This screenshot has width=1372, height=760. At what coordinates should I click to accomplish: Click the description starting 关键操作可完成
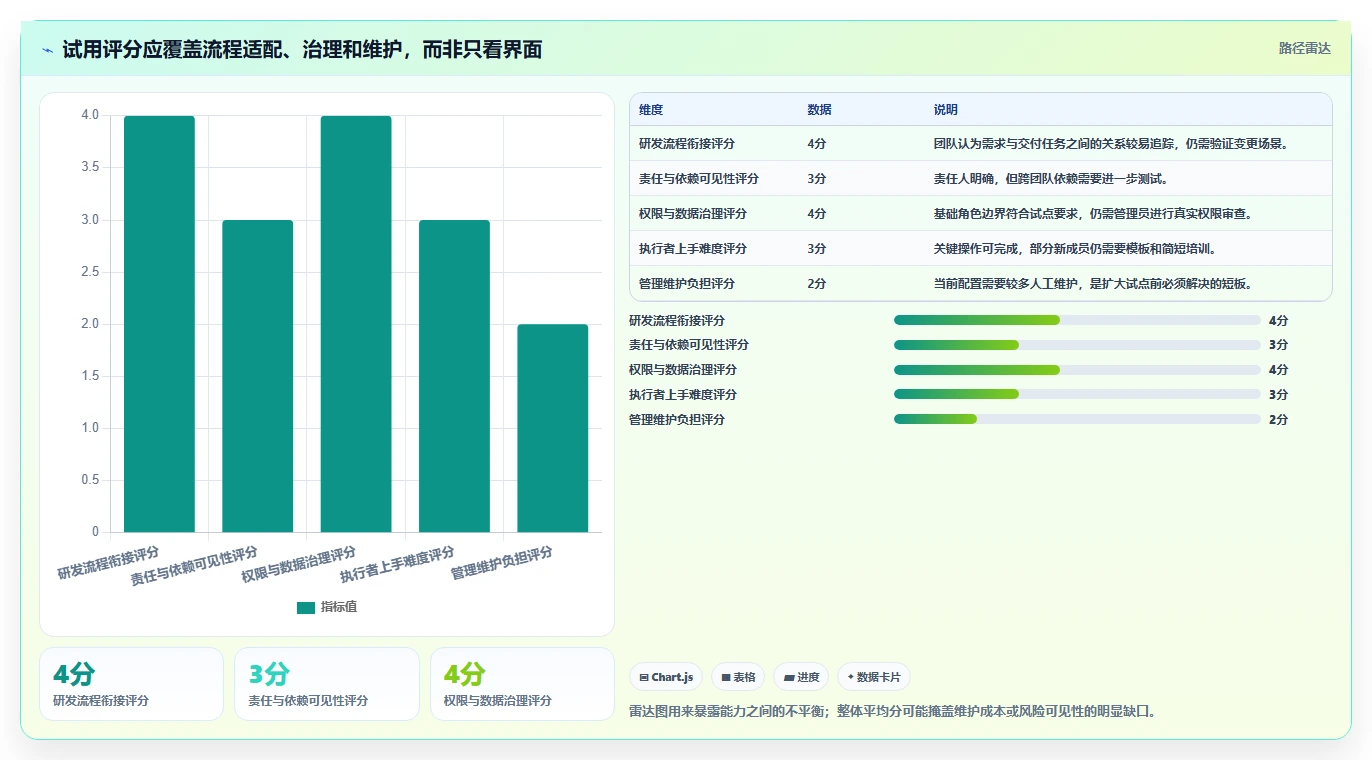tap(1075, 249)
